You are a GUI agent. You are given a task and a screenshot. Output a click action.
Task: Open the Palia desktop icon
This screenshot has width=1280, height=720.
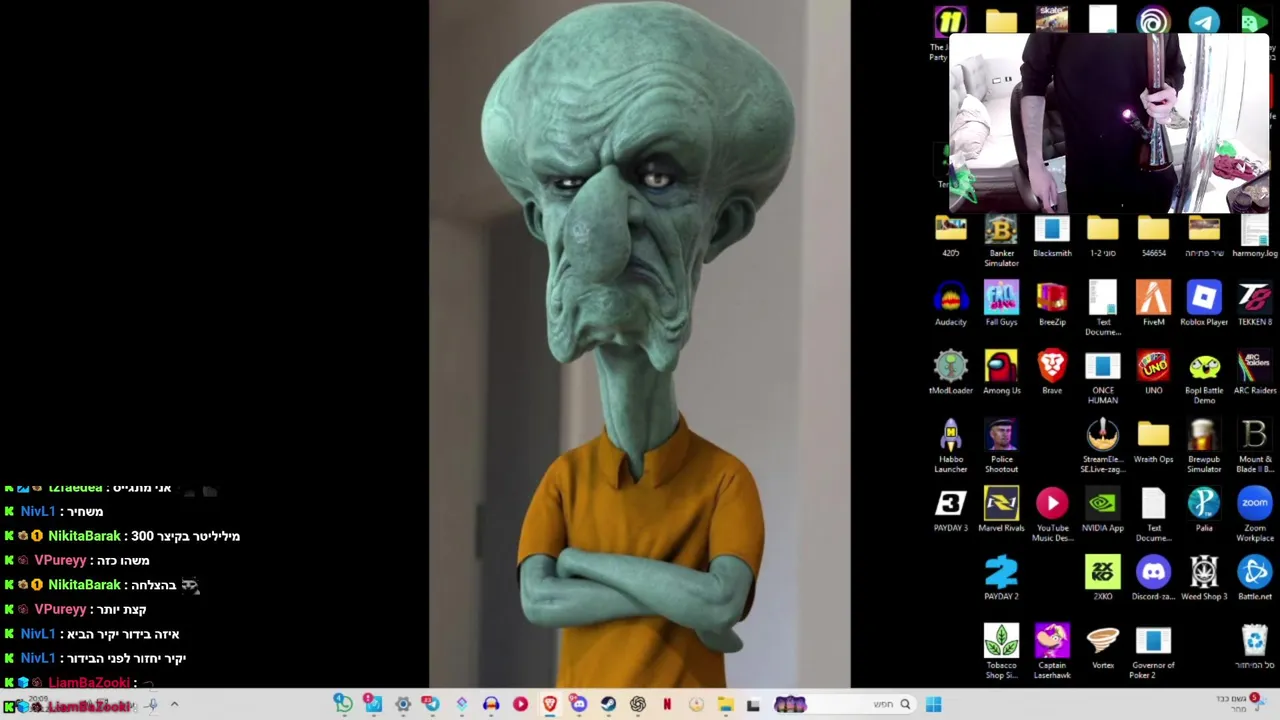tap(1204, 510)
